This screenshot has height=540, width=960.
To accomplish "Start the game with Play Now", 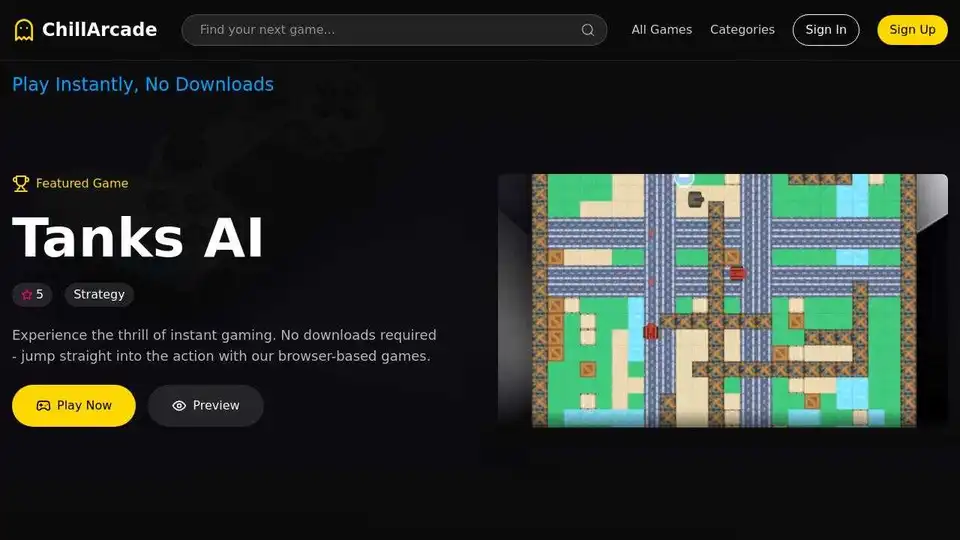I will (73, 405).
